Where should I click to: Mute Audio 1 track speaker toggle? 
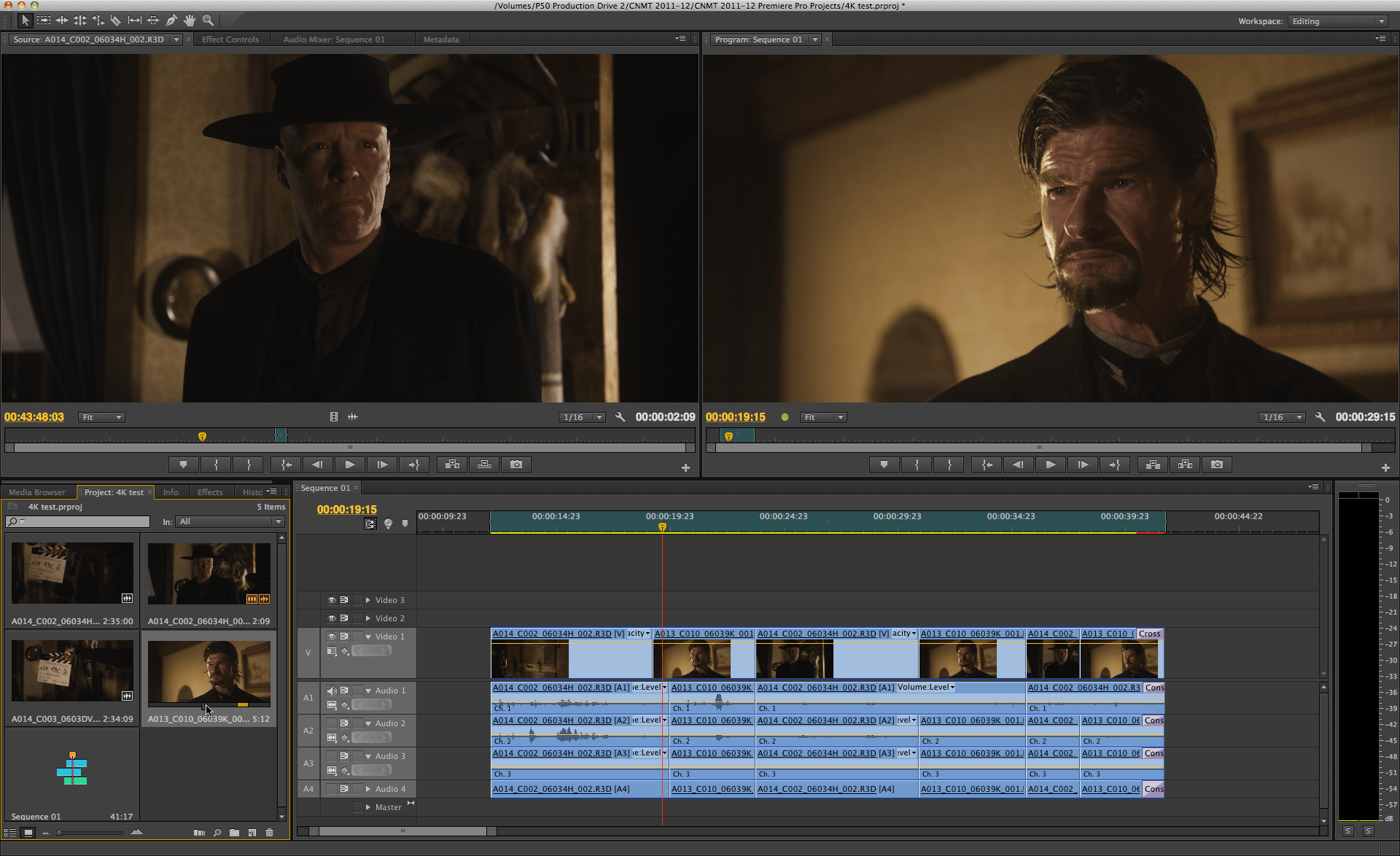pyautogui.click(x=331, y=690)
